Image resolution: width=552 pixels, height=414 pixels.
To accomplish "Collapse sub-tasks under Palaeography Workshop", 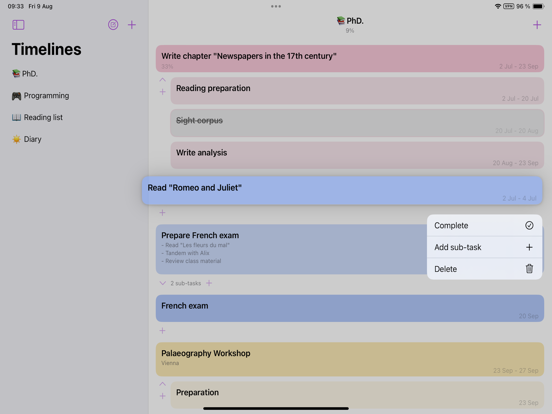I will coord(162,384).
